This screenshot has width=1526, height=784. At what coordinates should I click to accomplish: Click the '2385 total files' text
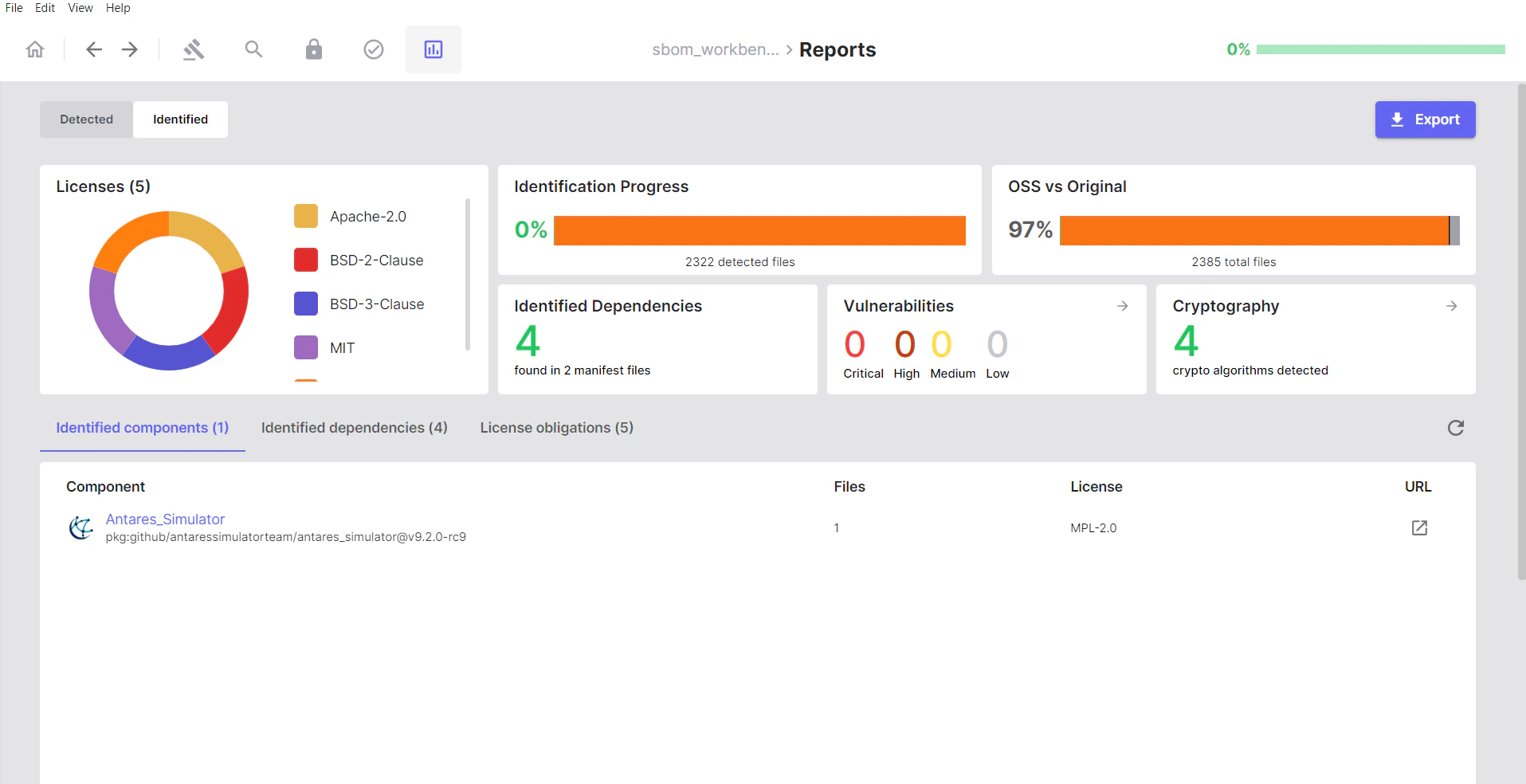(1234, 262)
